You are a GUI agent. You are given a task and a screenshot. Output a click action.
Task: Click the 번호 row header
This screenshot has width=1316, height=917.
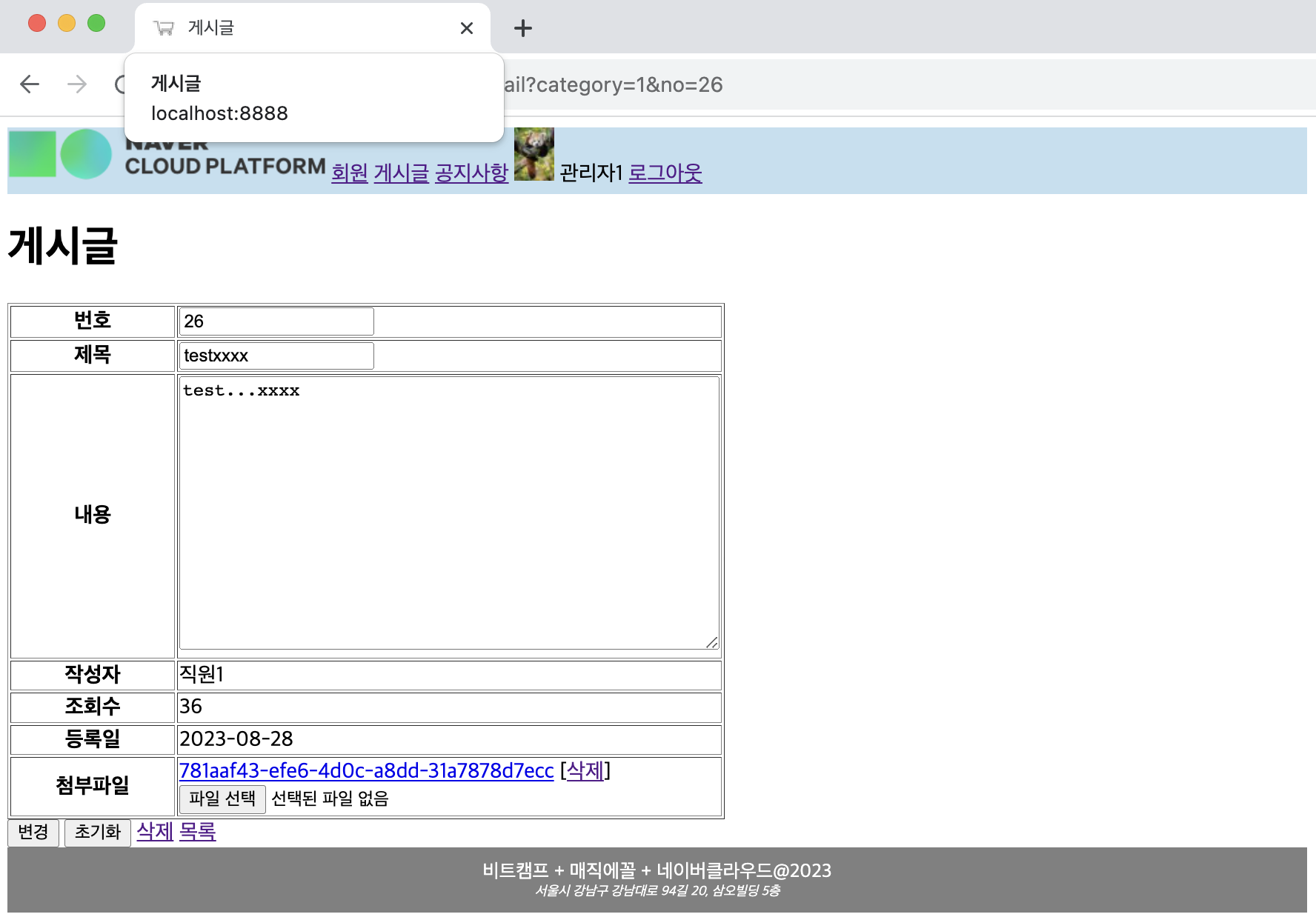pos(93,321)
